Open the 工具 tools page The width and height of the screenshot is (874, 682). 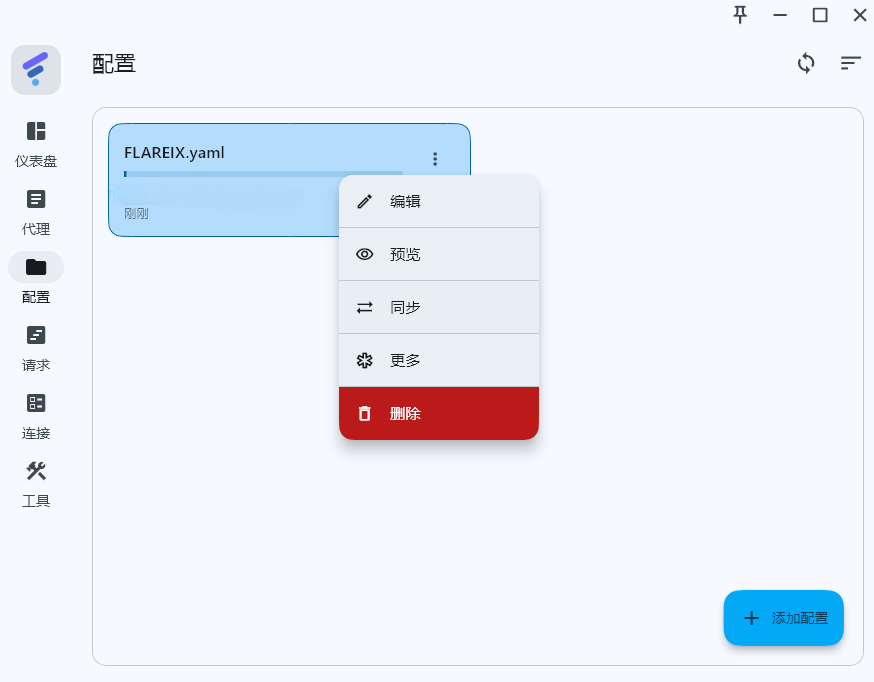(x=36, y=484)
